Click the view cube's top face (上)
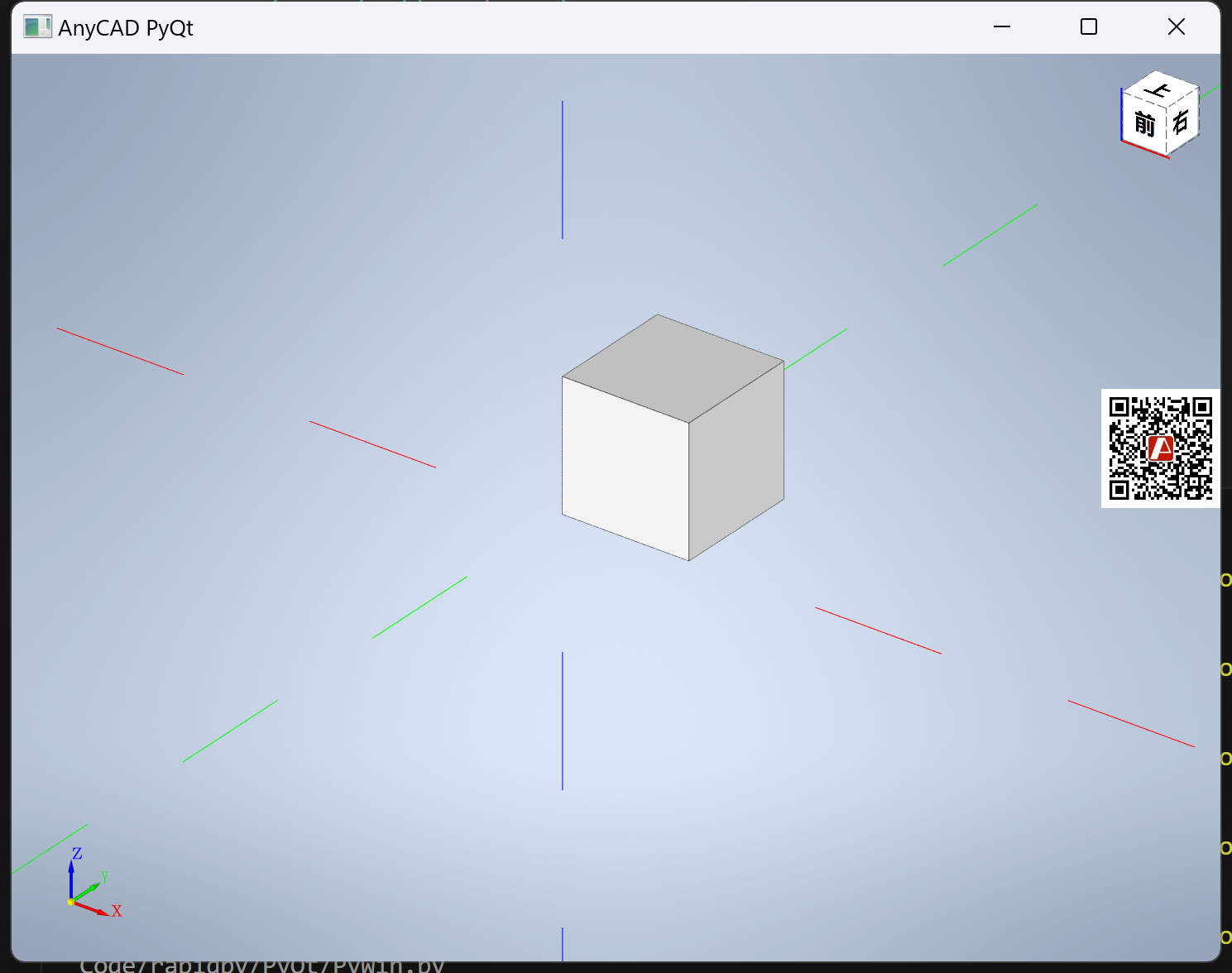1232x973 pixels. (x=1161, y=89)
